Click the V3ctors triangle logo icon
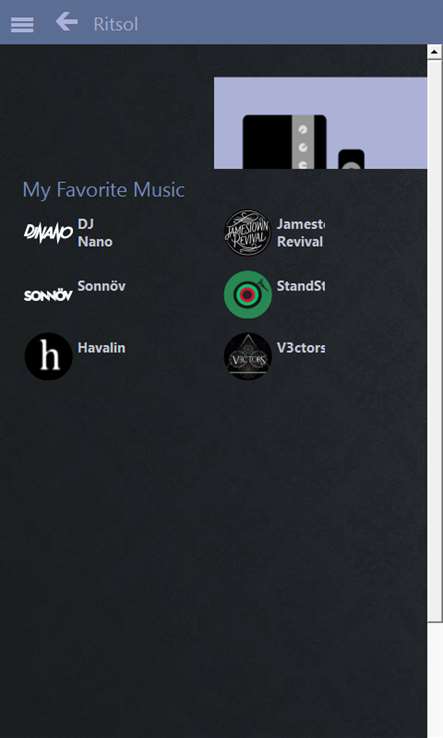The height and width of the screenshot is (738, 443). pyautogui.click(x=248, y=356)
